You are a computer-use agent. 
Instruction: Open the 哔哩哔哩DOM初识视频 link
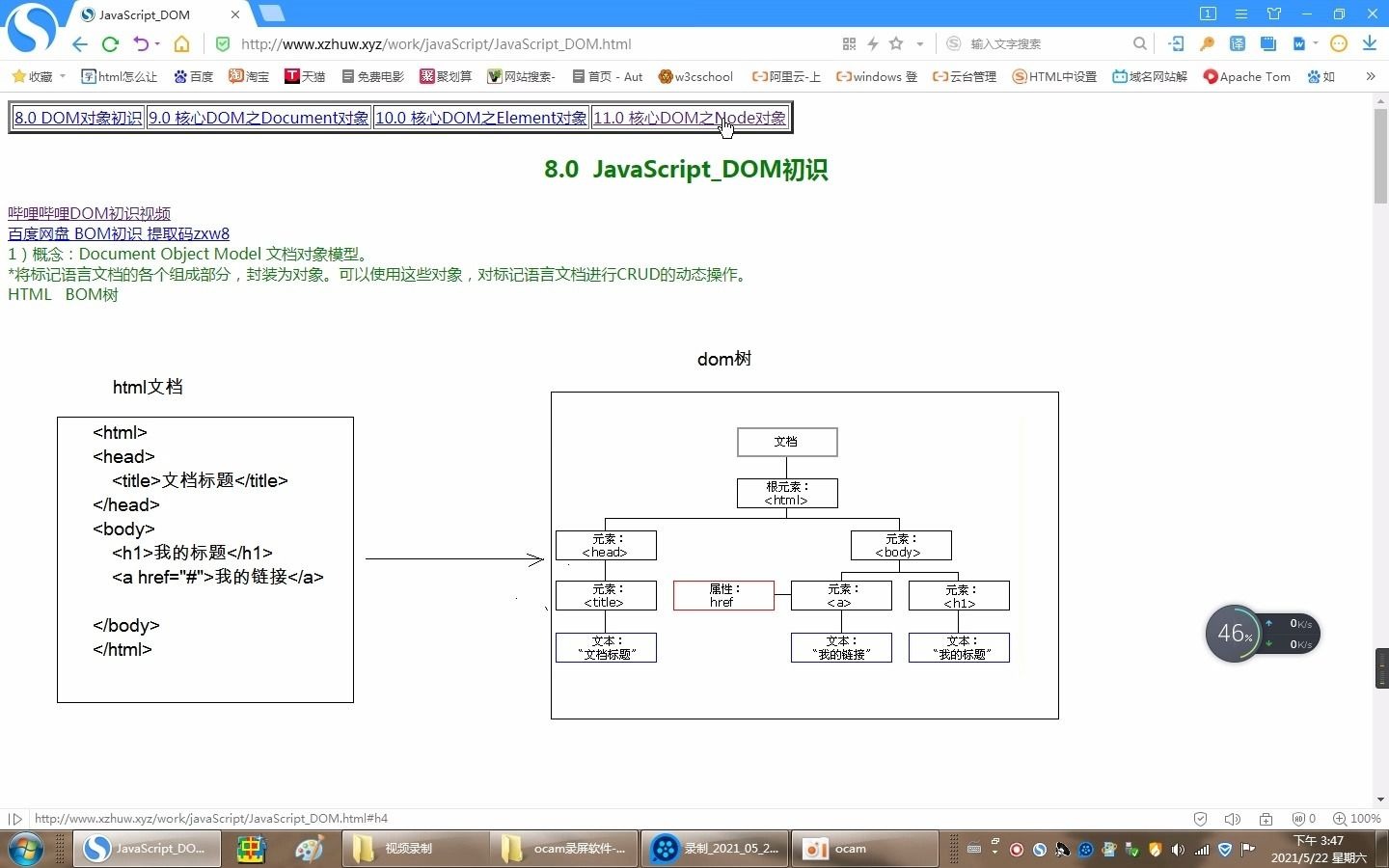pyautogui.click(x=89, y=213)
